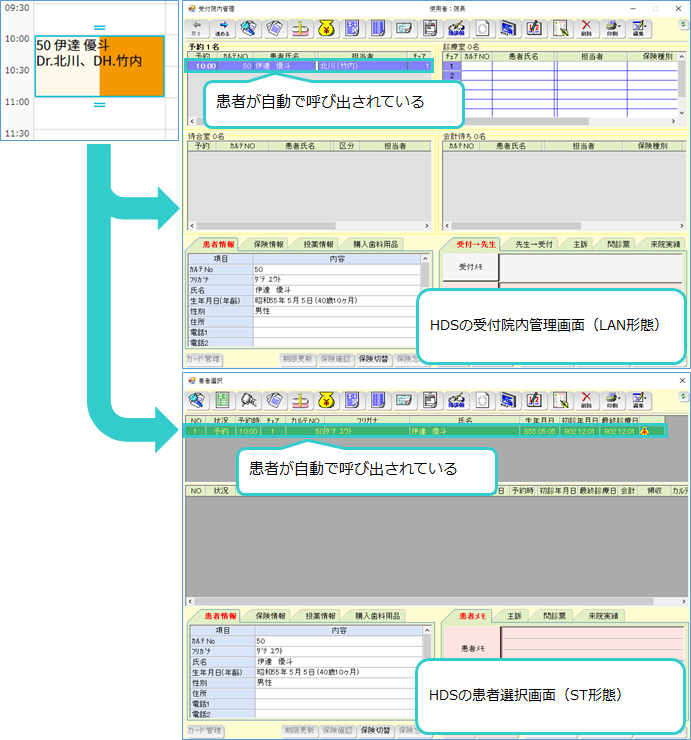Switch to 先生→受付 tab
This screenshot has width=691, height=740.
536,244
